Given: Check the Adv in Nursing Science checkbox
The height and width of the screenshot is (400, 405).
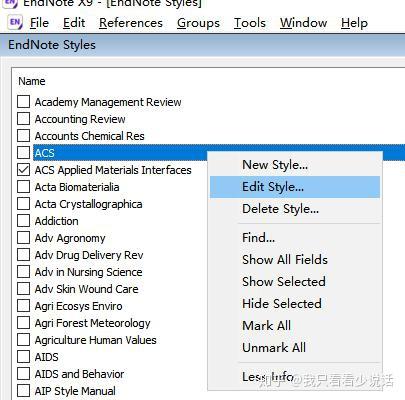Looking at the screenshot, I should click(x=23, y=272).
